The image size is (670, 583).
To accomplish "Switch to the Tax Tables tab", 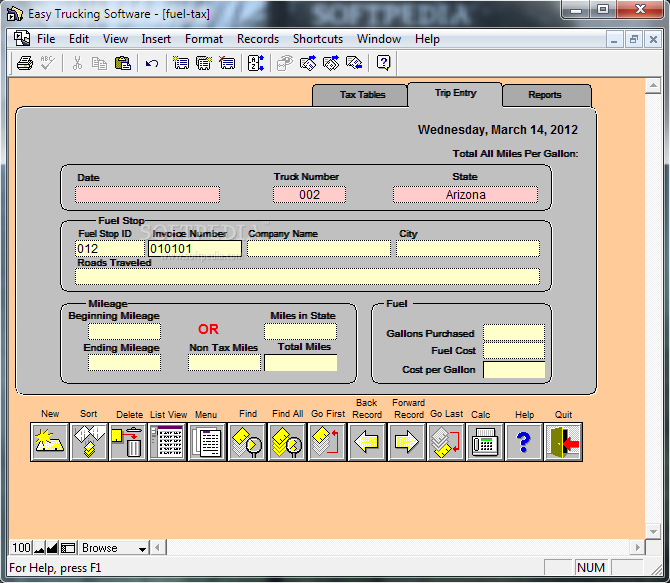I will tap(360, 95).
